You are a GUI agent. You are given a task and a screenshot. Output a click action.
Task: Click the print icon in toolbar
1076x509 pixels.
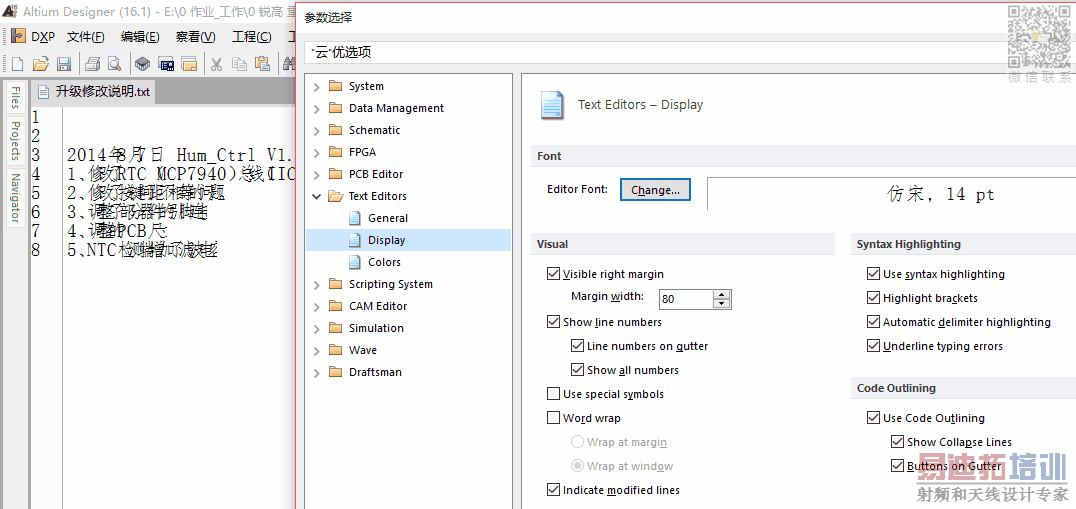click(92, 64)
